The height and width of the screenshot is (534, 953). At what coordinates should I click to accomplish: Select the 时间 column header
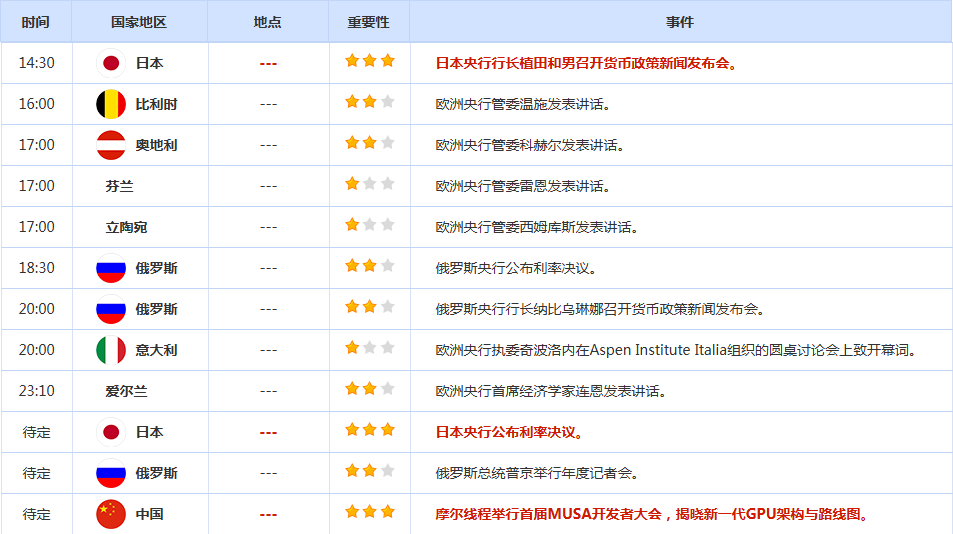click(x=36, y=22)
